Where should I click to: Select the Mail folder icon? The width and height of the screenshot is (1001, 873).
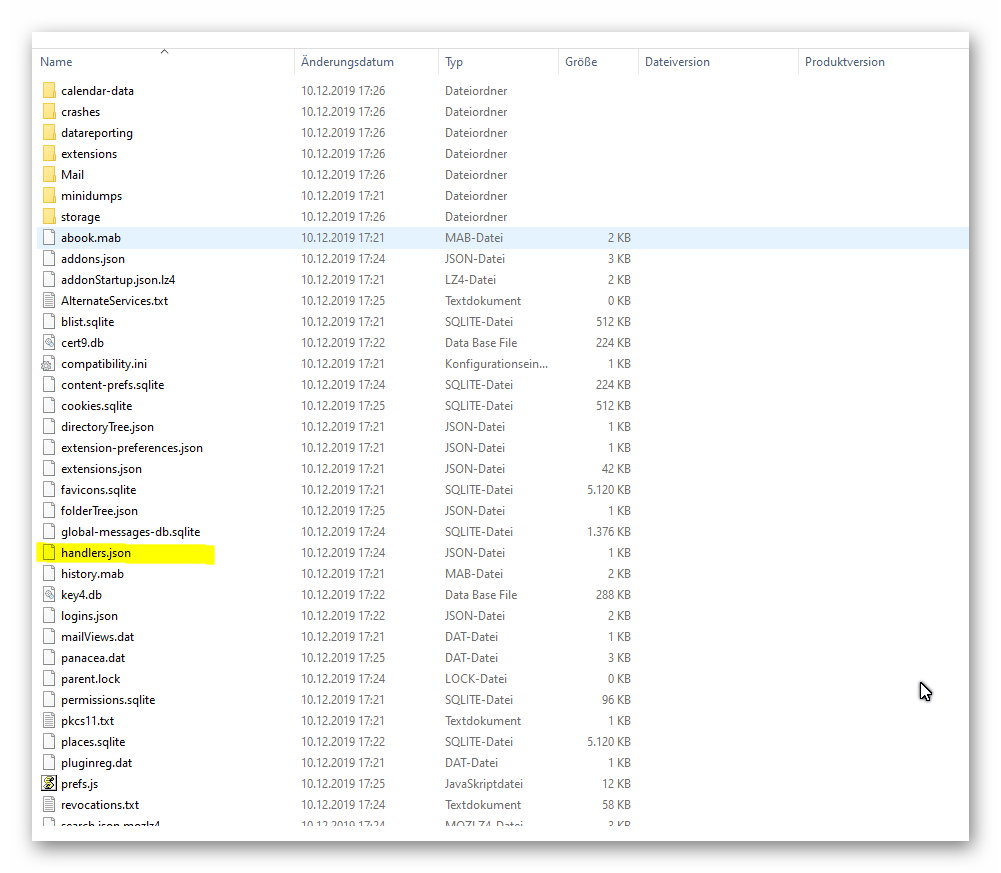(x=49, y=174)
